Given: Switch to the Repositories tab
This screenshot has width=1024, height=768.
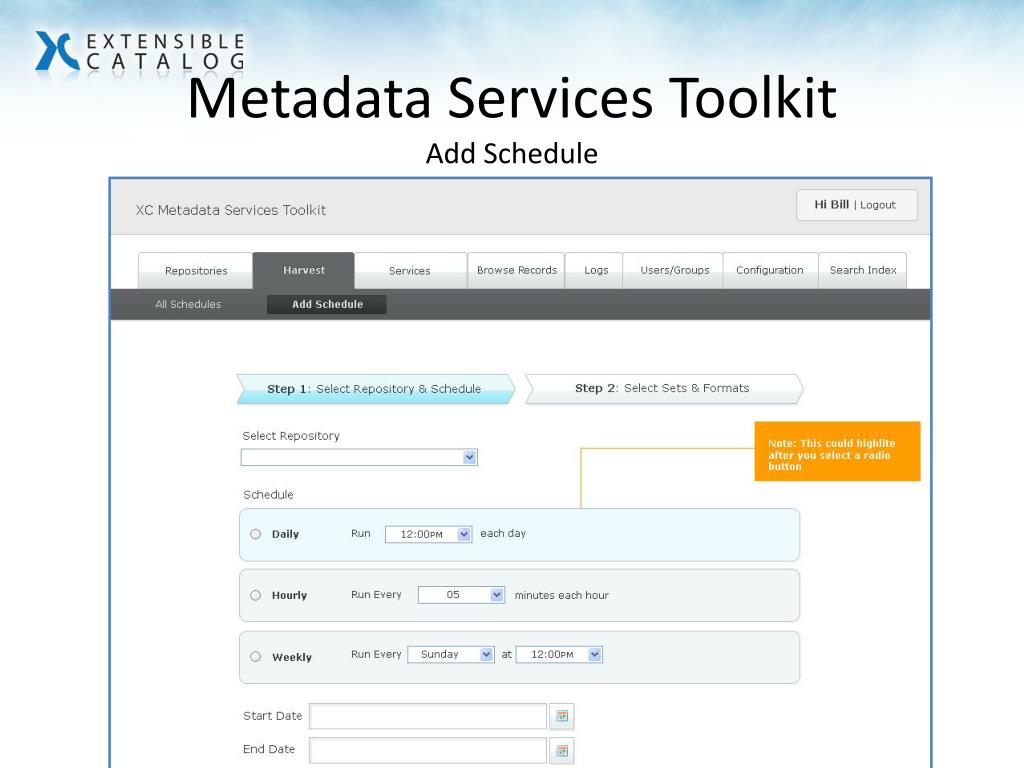Looking at the screenshot, I should [195, 270].
